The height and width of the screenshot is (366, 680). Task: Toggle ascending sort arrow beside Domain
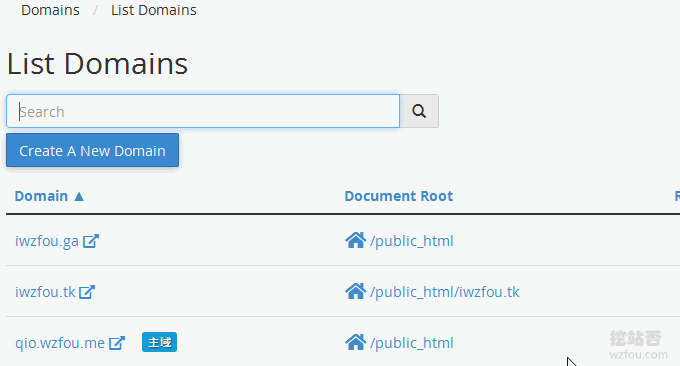tap(79, 196)
